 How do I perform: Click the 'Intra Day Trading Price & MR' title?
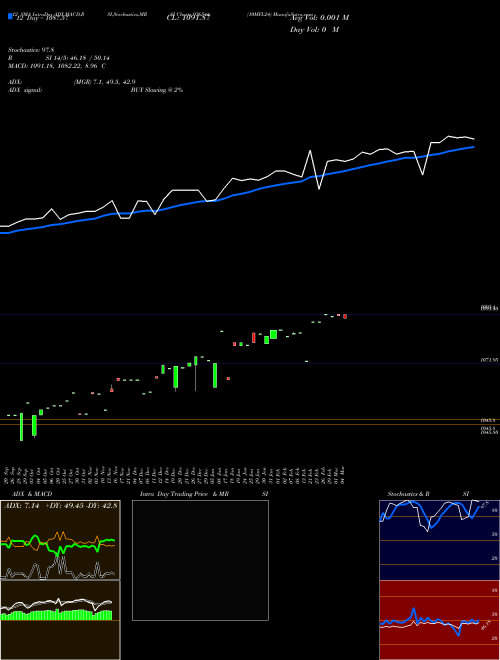click(184, 494)
